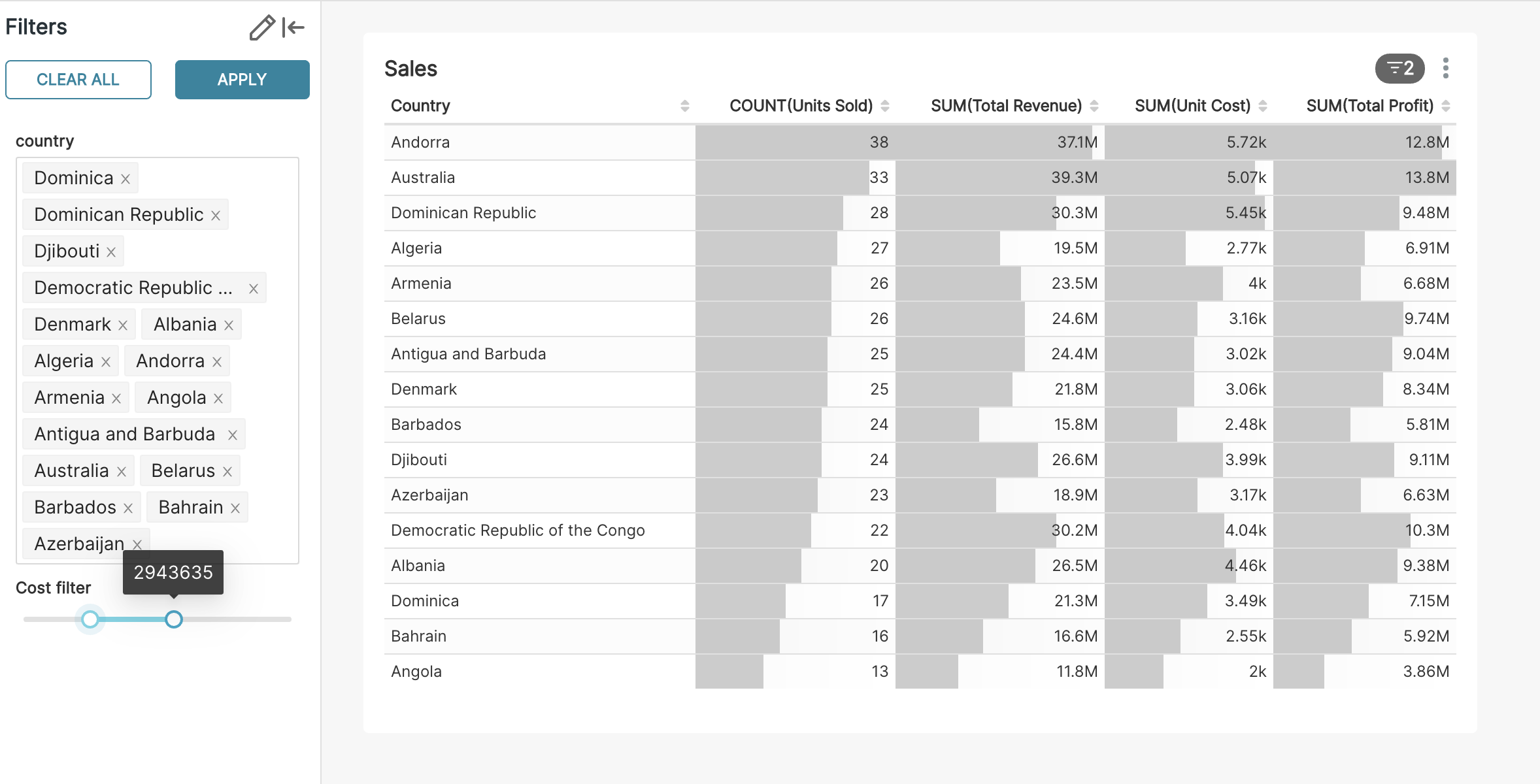Collapse the Filters sidebar panel

tap(292, 27)
